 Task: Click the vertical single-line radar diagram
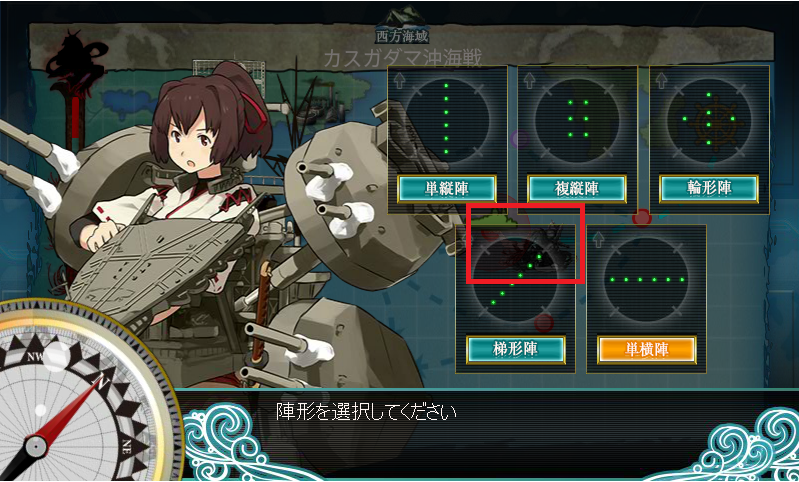[447, 120]
